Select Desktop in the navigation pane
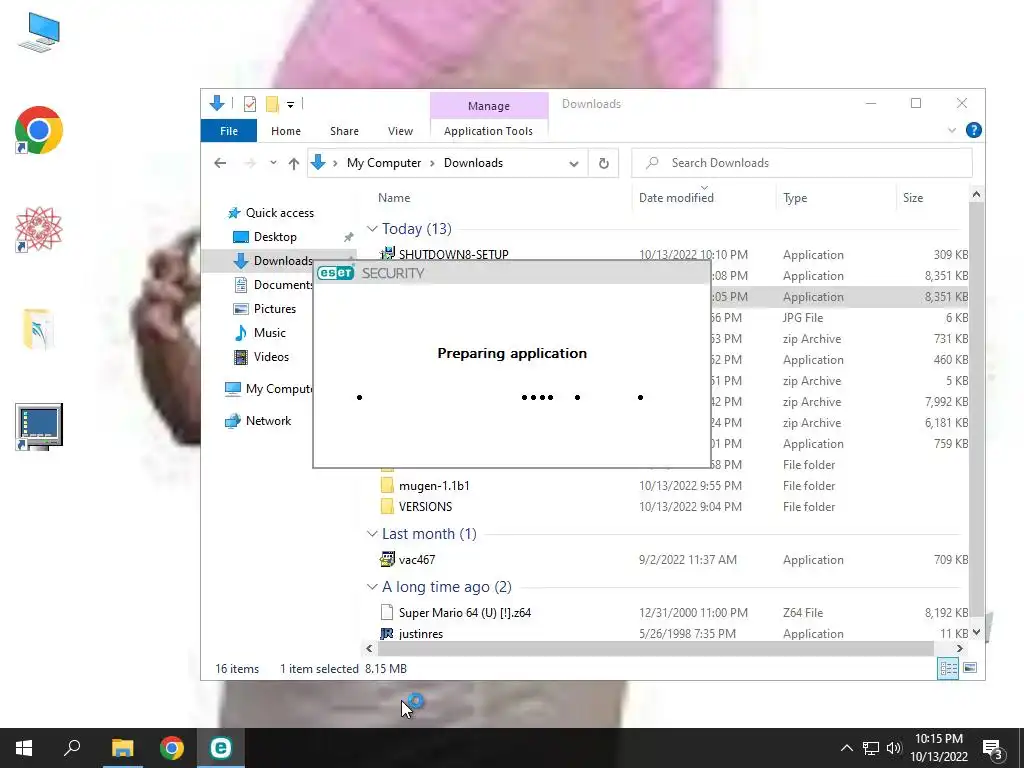 pyautogui.click(x=275, y=237)
